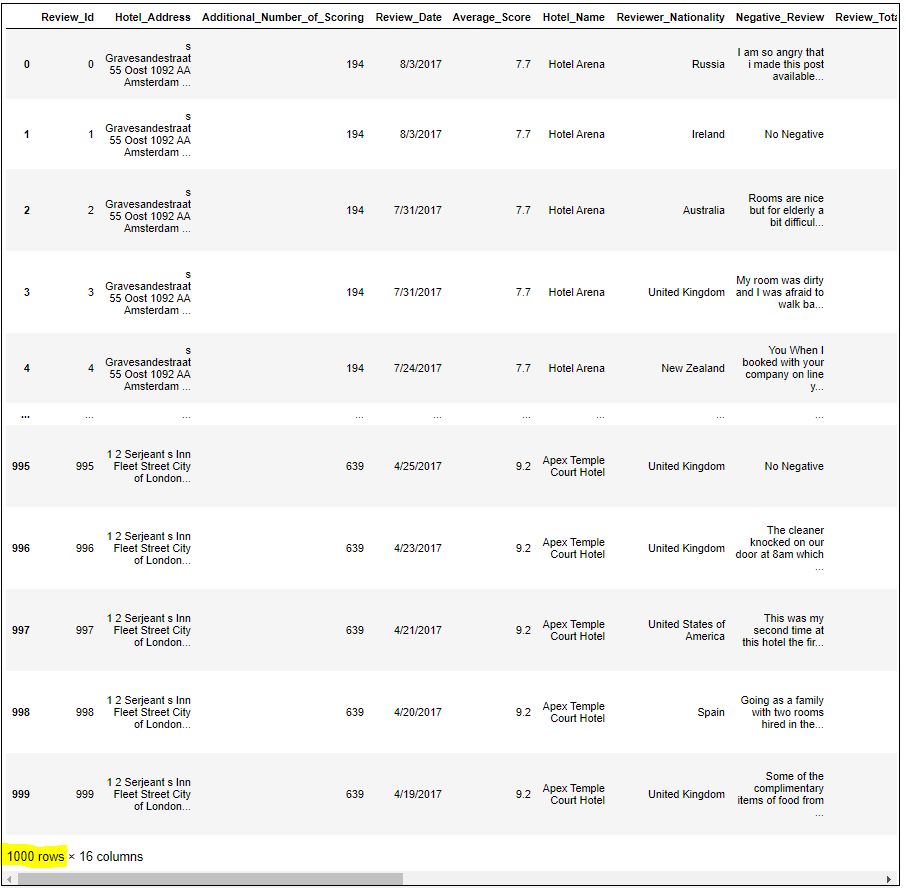Click 'No Negative' in row 1
Screen dimensions: 906x890
(x=794, y=134)
